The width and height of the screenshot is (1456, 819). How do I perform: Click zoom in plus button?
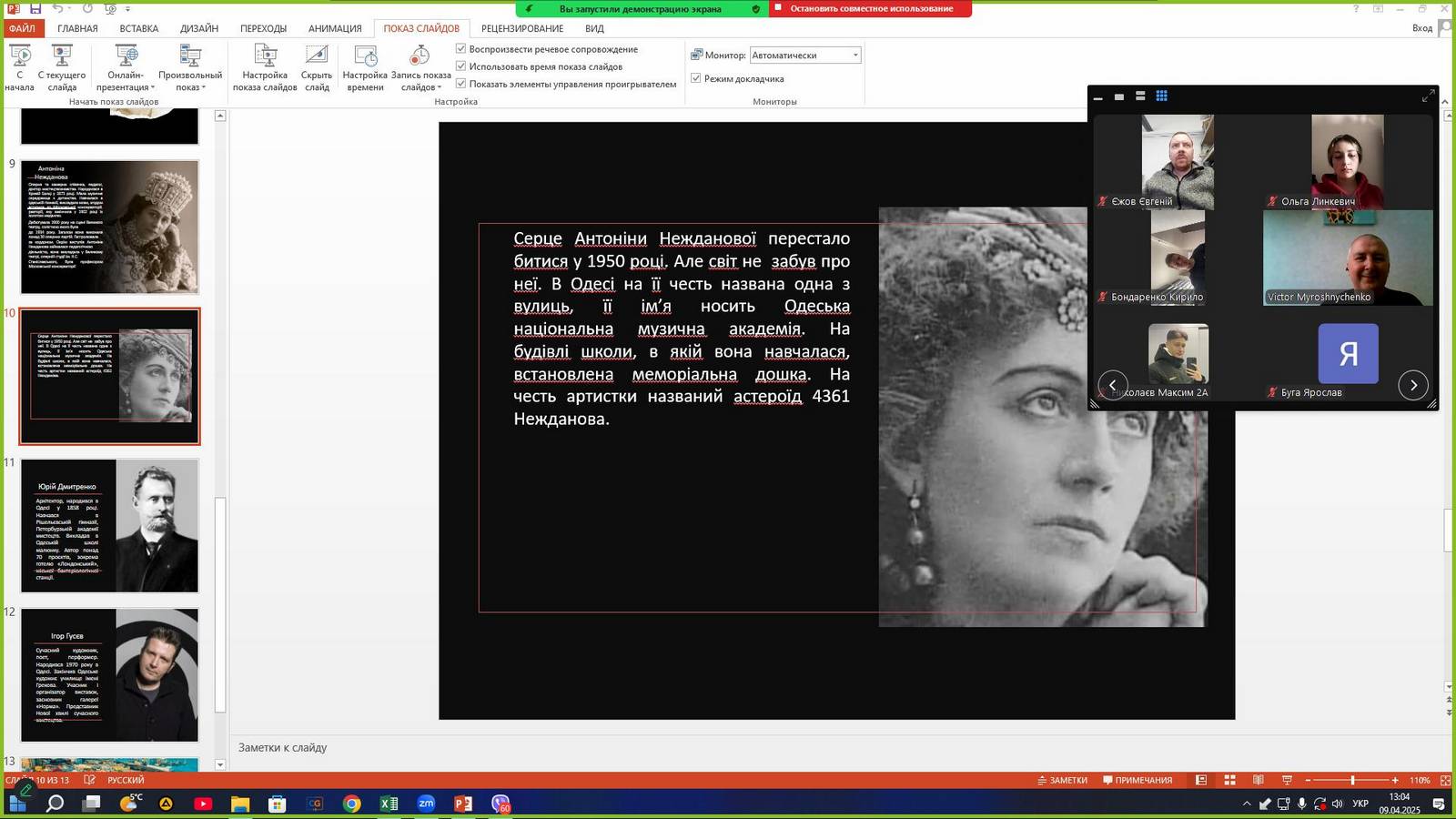tap(1395, 780)
